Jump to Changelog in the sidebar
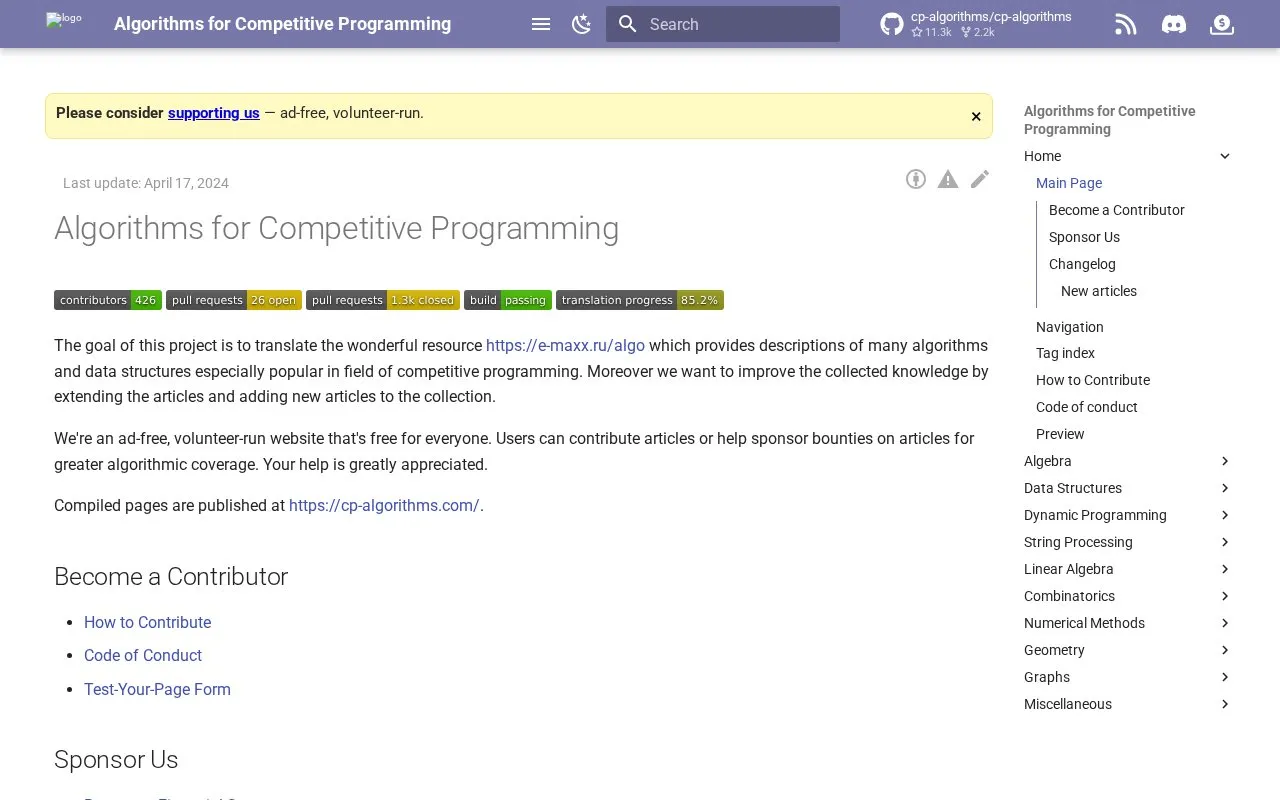Viewport: 1280px width, 800px height. [1082, 264]
